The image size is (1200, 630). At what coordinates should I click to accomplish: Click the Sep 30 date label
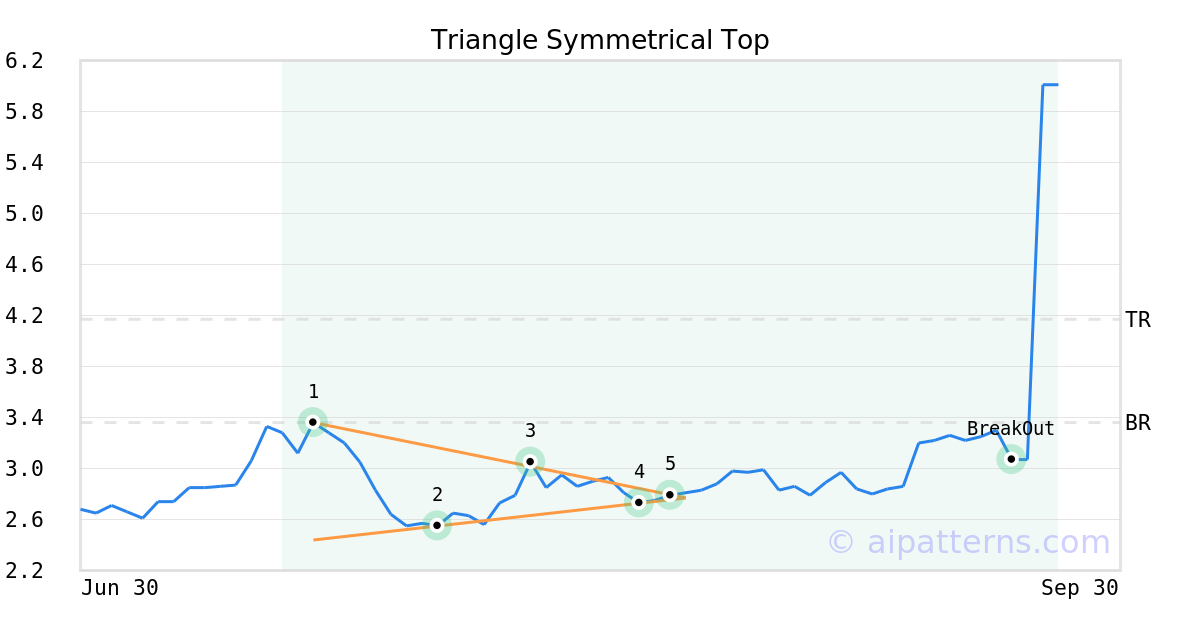(1079, 588)
